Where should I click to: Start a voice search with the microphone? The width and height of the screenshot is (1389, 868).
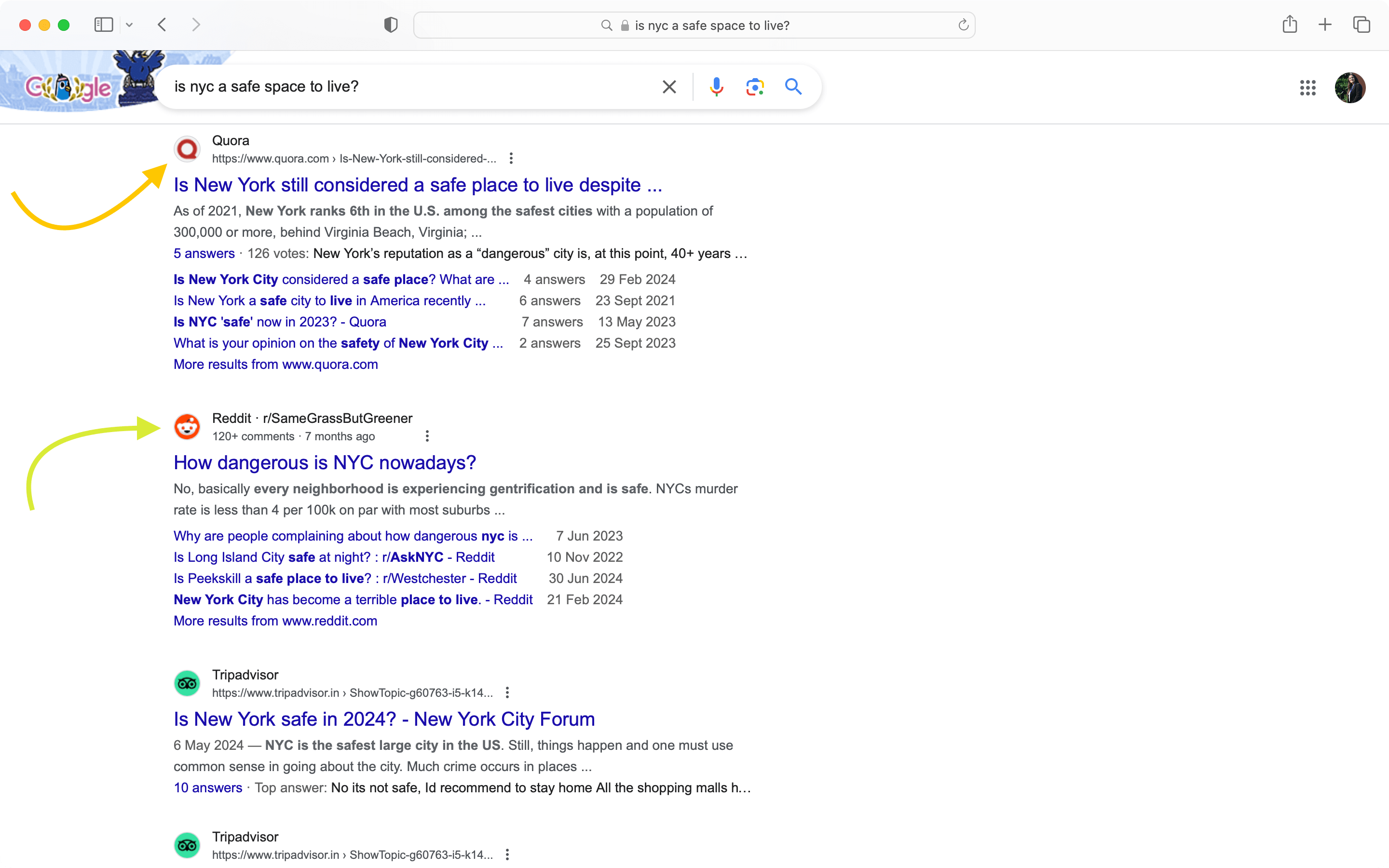tap(716, 87)
